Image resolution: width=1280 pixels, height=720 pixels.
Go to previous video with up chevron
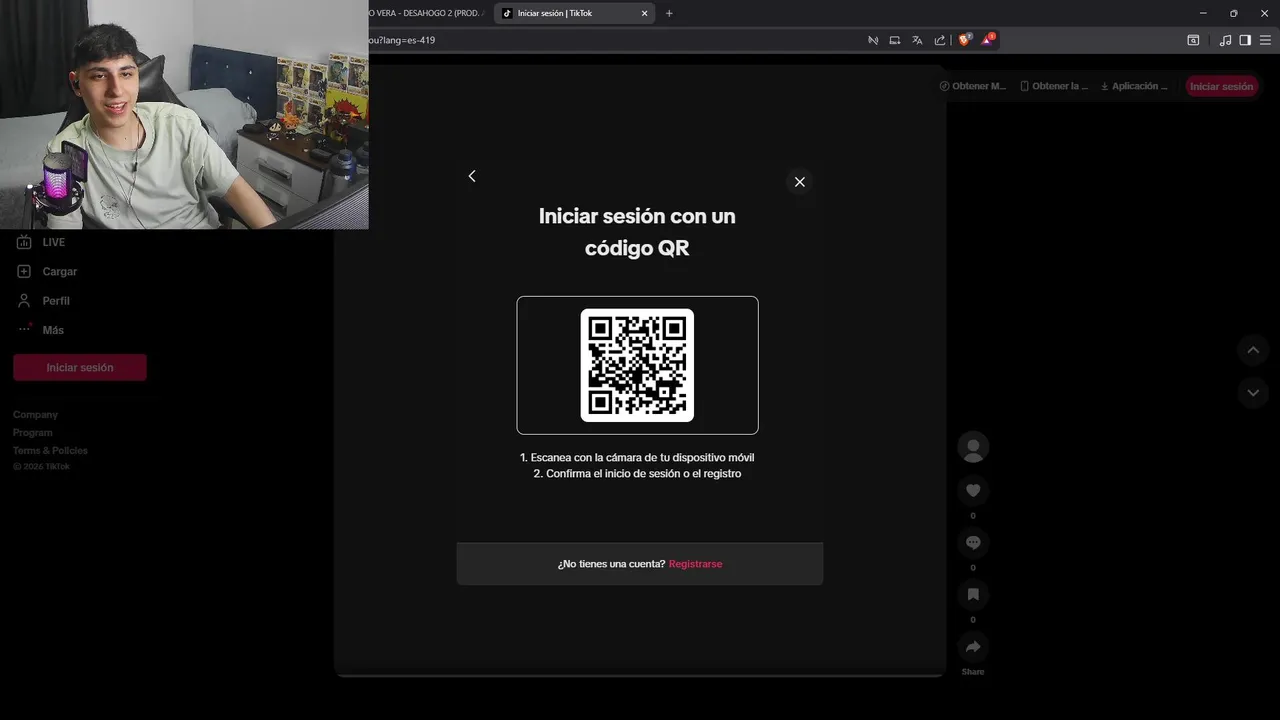click(x=1253, y=350)
